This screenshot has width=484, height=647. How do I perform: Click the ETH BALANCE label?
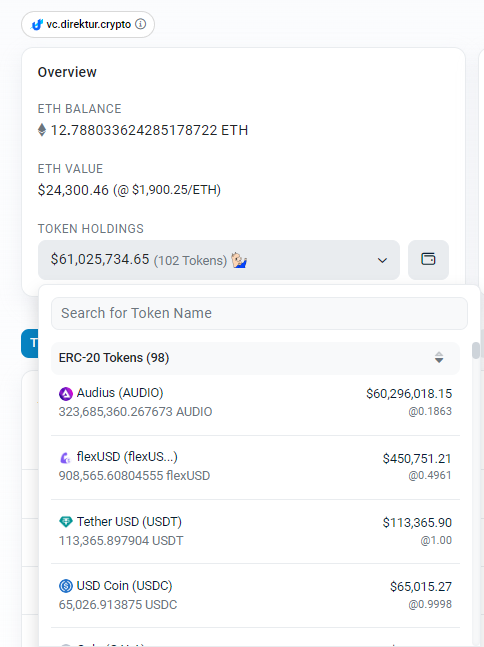80,109
